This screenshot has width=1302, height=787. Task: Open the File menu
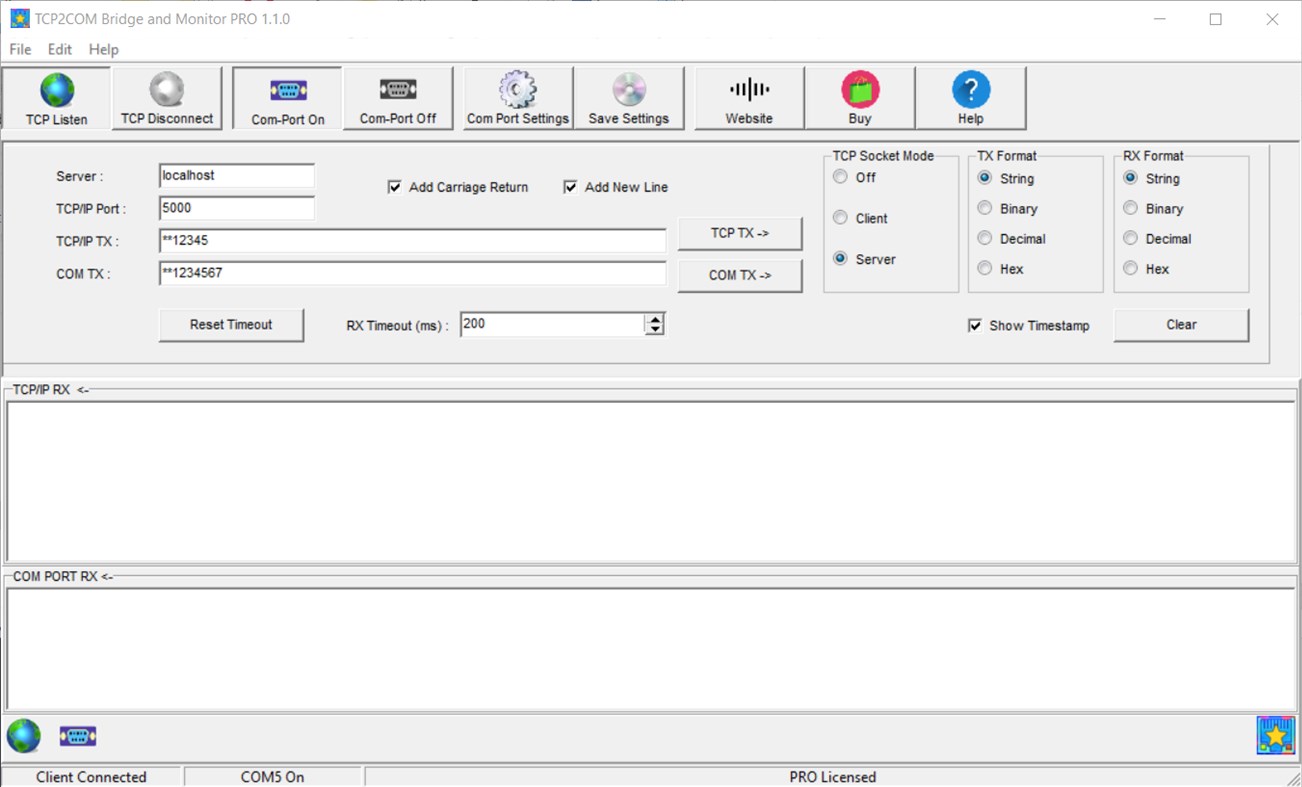point(19,49)
